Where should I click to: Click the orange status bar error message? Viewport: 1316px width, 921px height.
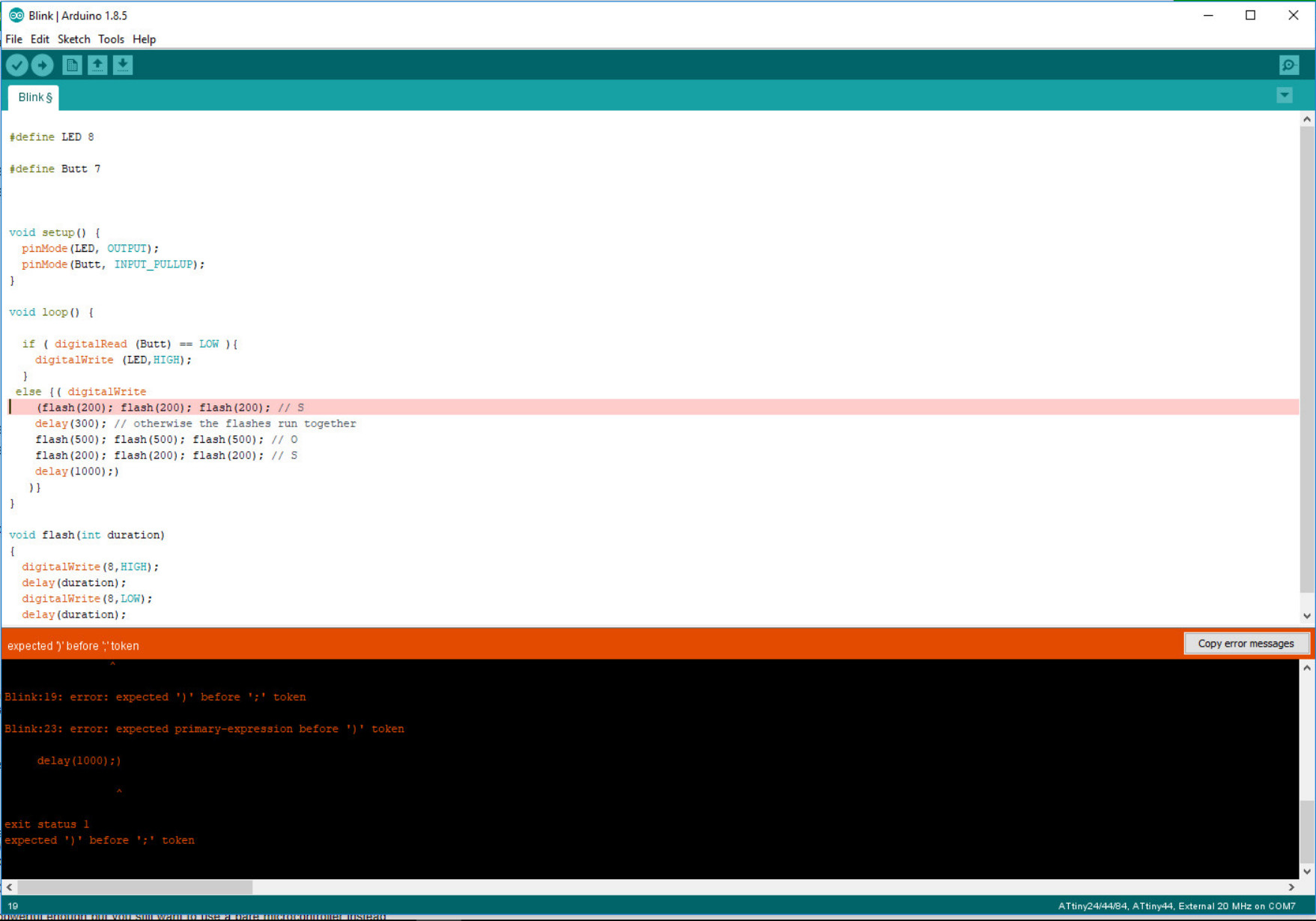[x=73, y=646]
